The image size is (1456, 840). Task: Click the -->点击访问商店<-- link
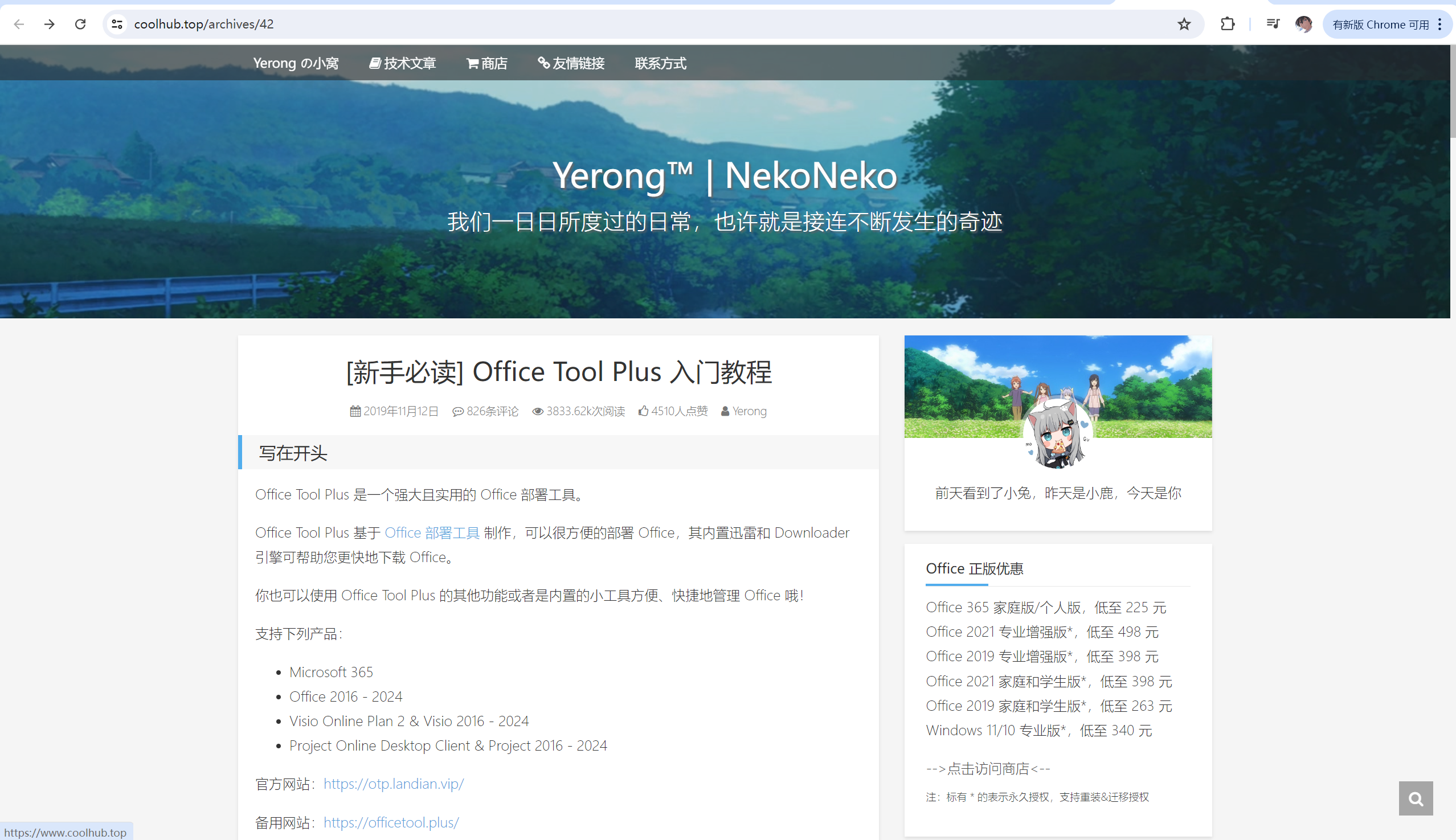point(988,768)
